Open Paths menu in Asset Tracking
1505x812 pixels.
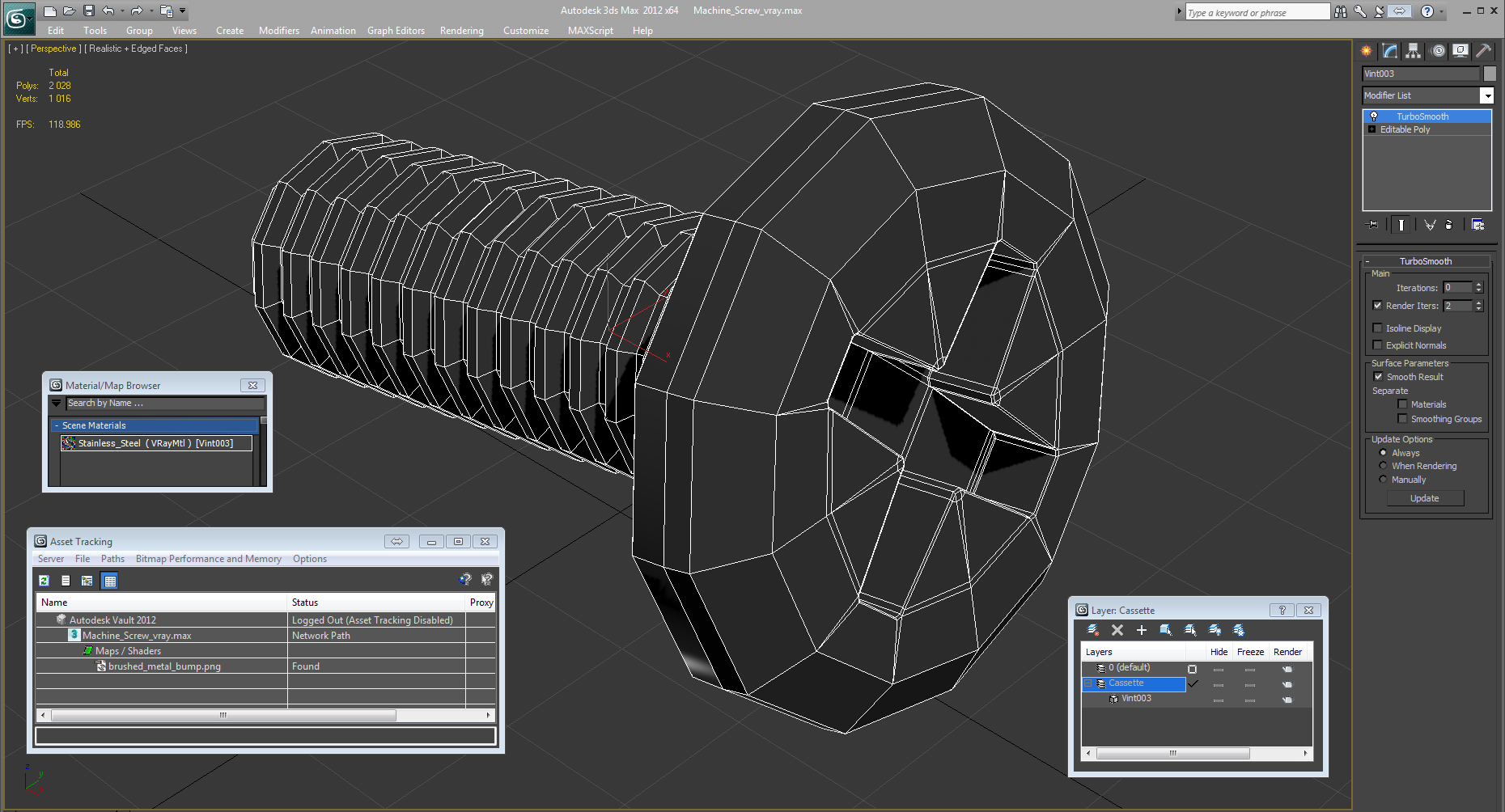tap(112, 559)
